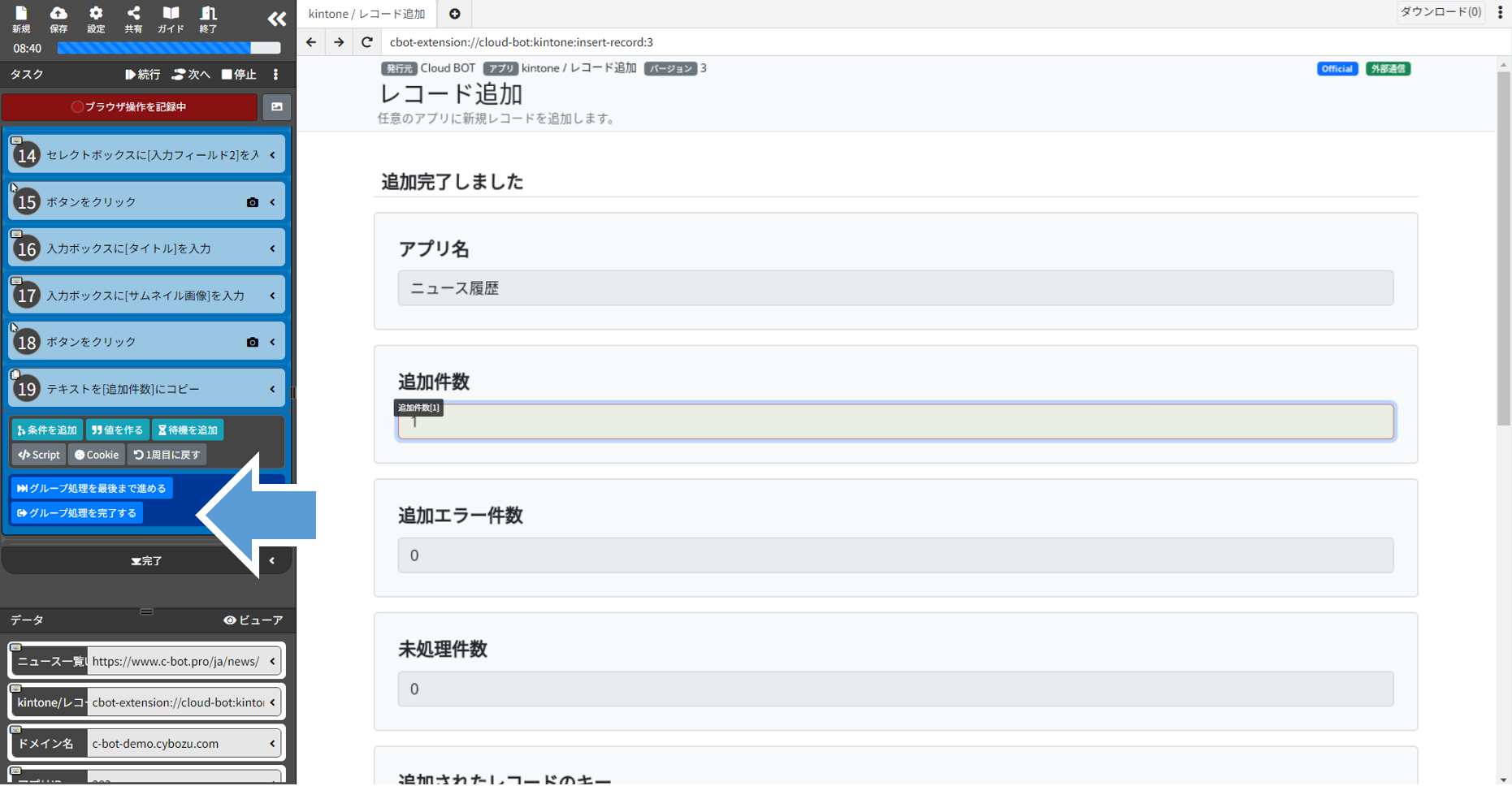Click the camera icon on task 18
This screenshot has width=1512, height=786.
coord(253,342)
